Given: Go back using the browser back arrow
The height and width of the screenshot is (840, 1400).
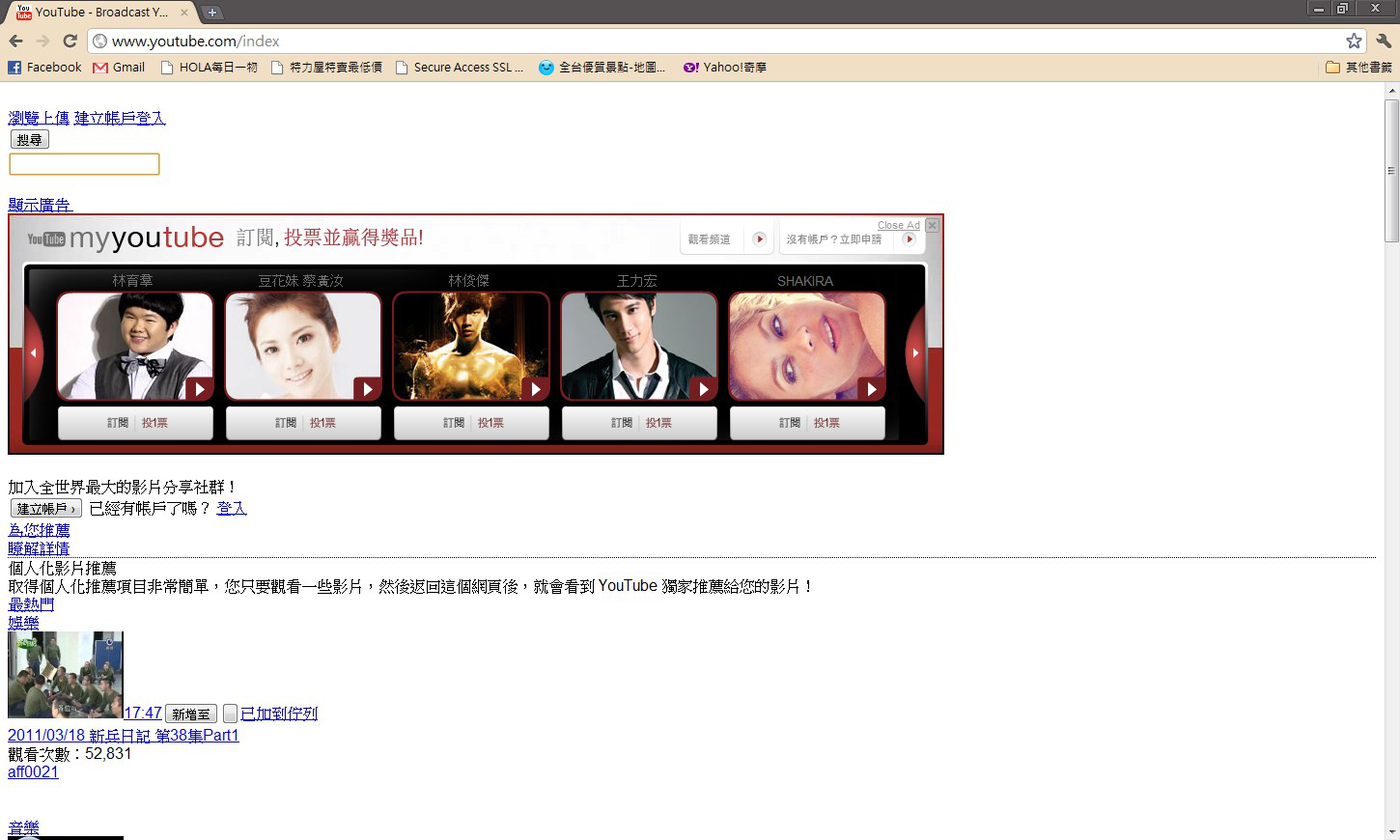Looking at the screenshot, I should point(15,41).
